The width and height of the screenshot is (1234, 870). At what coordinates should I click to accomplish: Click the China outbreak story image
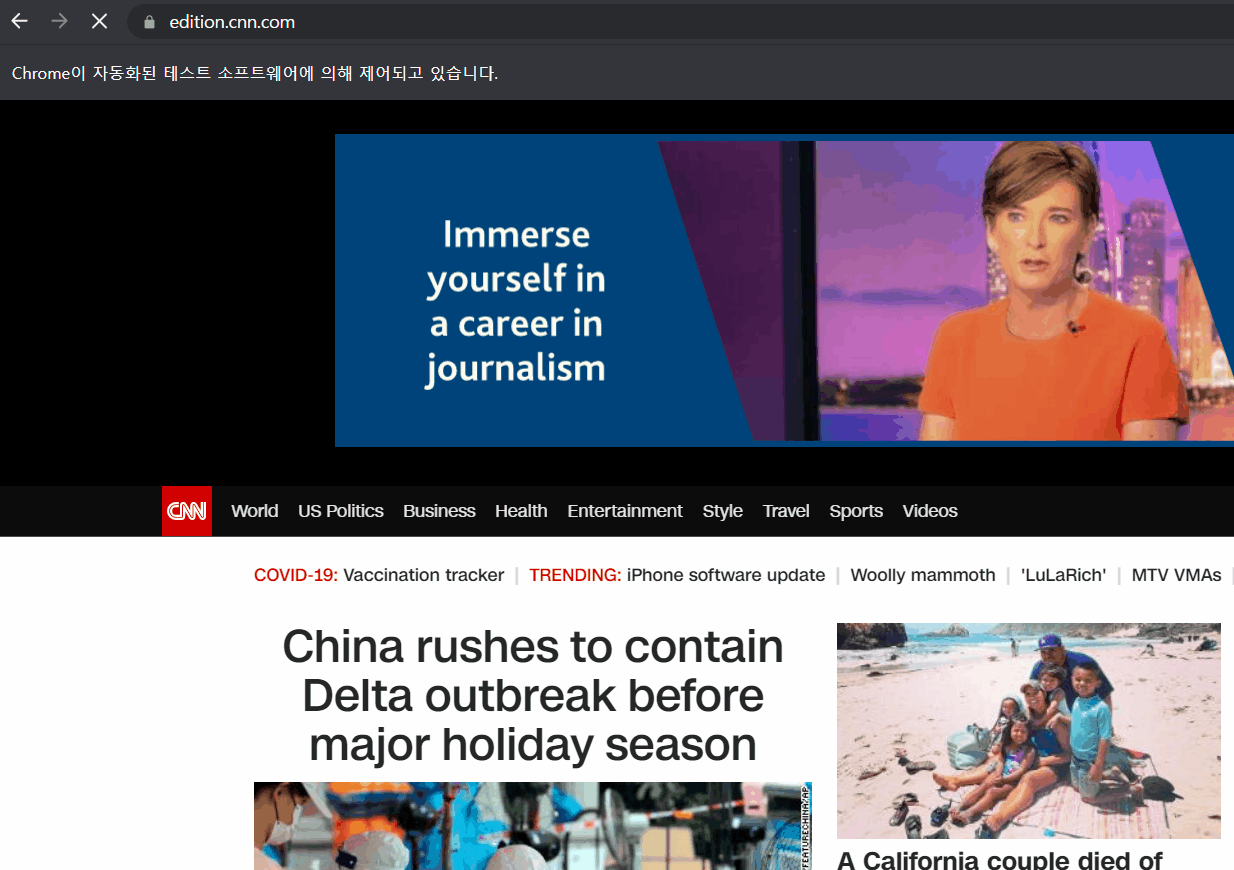pyautogui.click(x=533, y=826)
